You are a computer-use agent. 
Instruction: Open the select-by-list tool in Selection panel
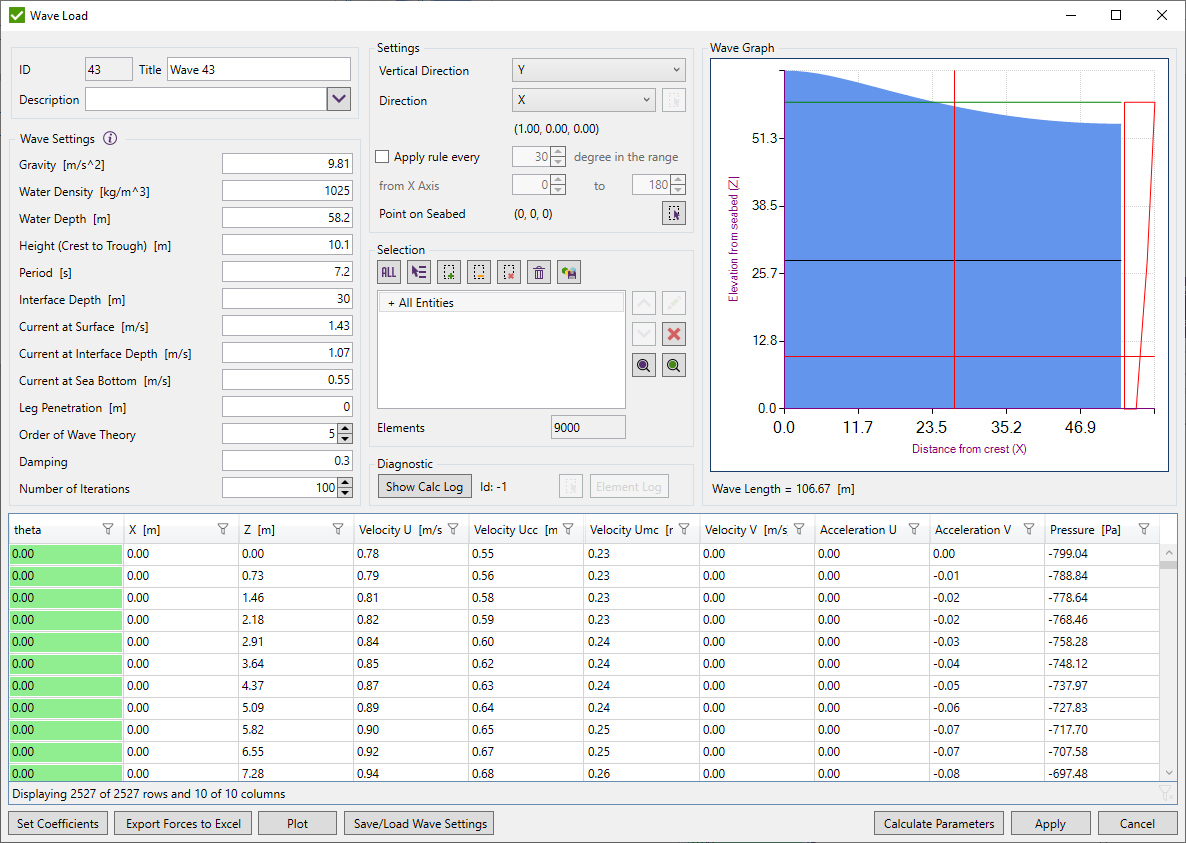419,271
